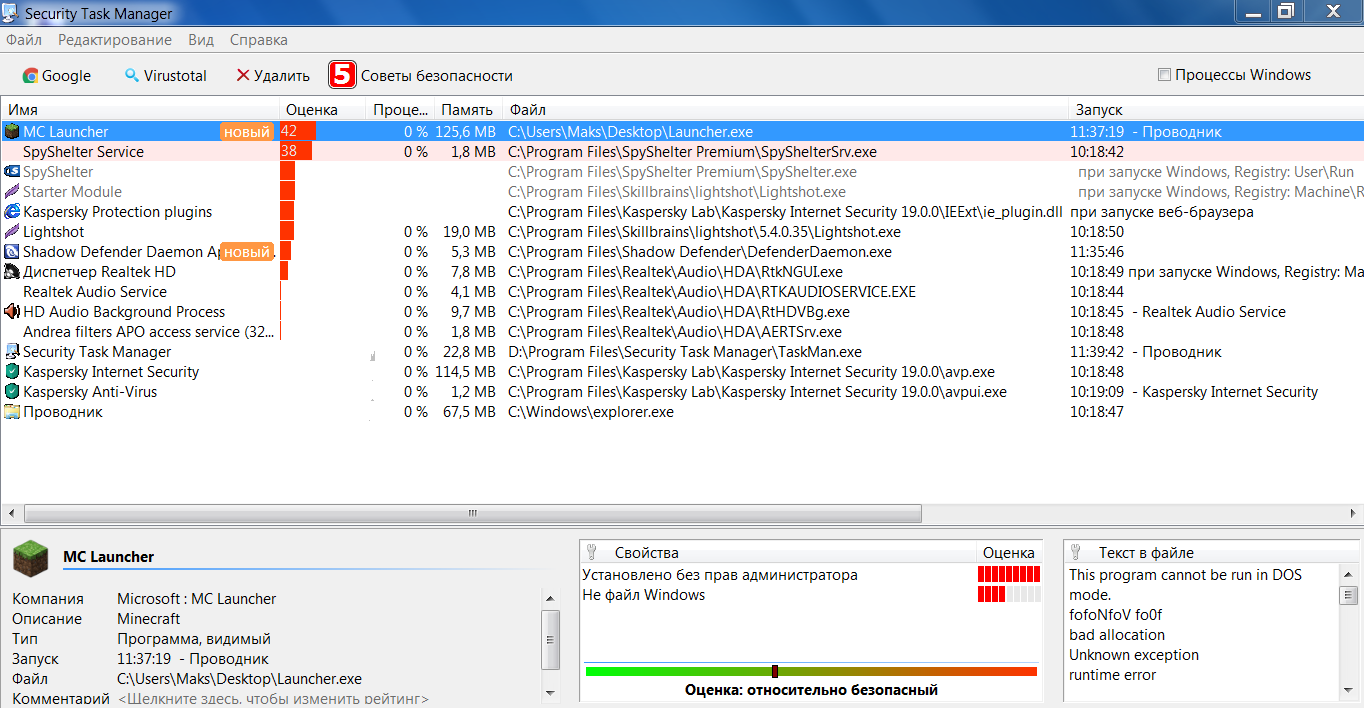This screenshot has width=1364, height=708.
Task: Click the SpyShelter row icon
Action: pyautogui.click(x=12, y=171)
